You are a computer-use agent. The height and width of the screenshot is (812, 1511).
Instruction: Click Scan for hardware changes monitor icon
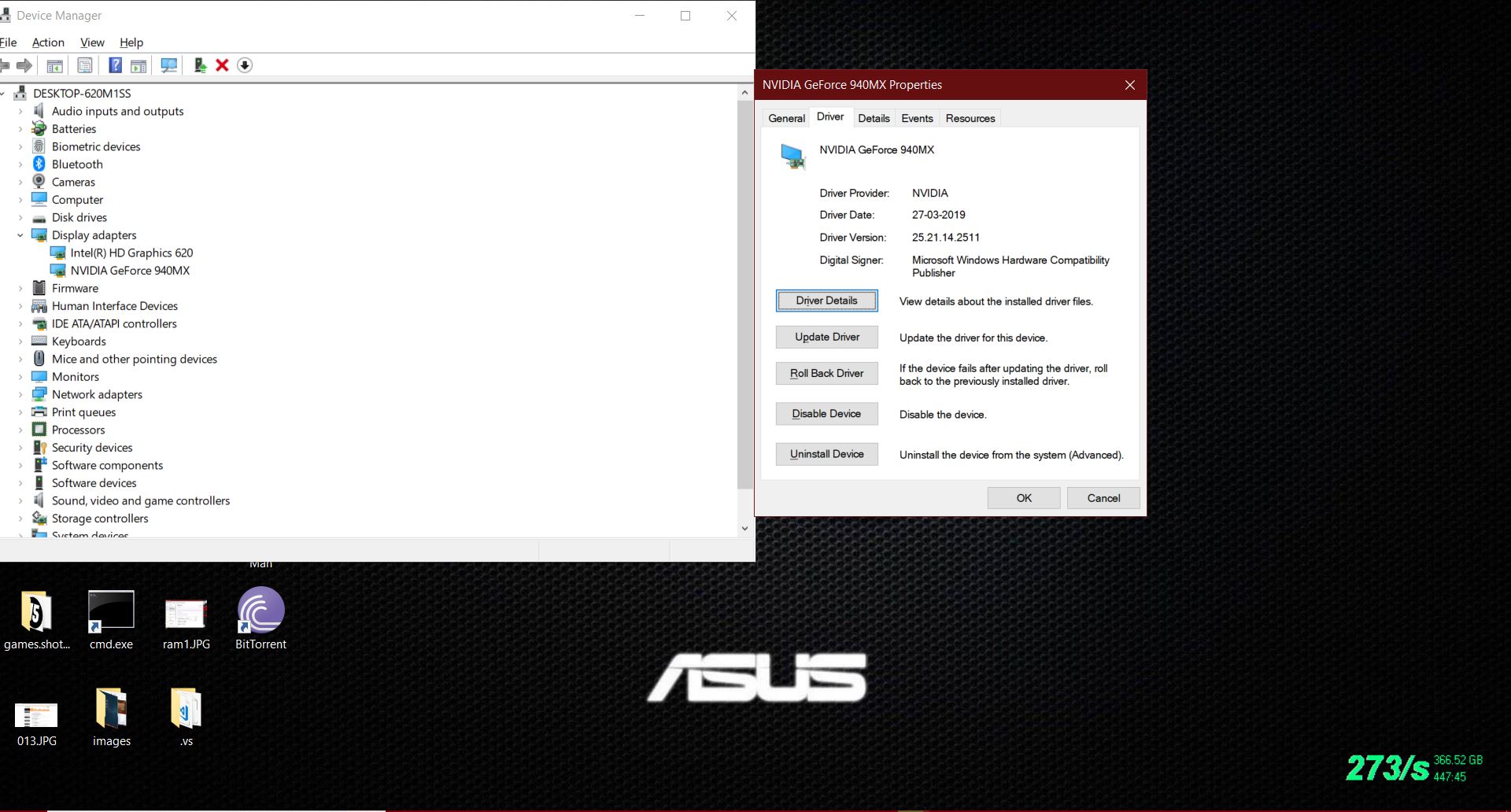[168, 65]
